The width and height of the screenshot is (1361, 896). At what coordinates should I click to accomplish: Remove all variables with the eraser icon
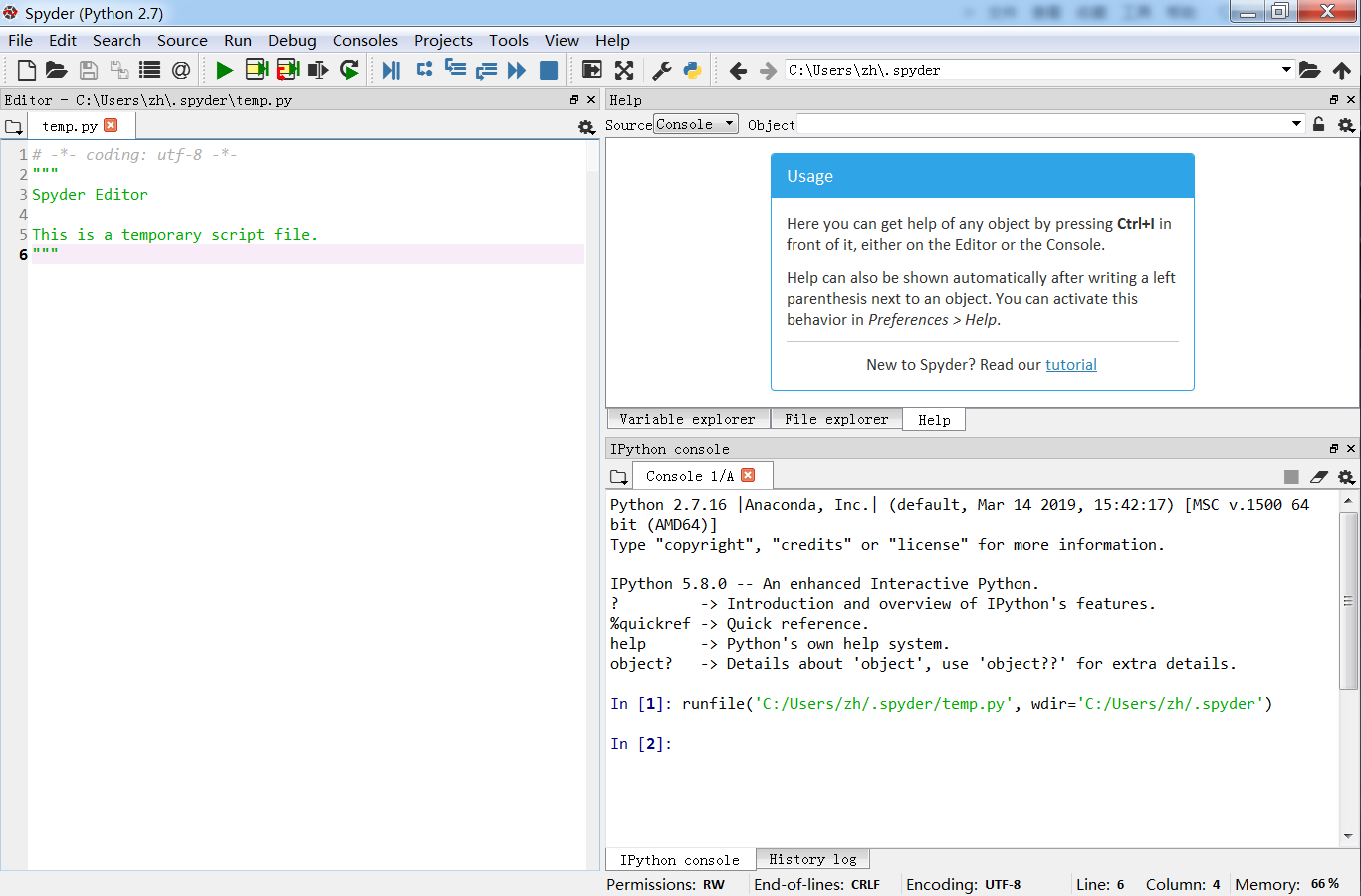(x=1319, y=477)
